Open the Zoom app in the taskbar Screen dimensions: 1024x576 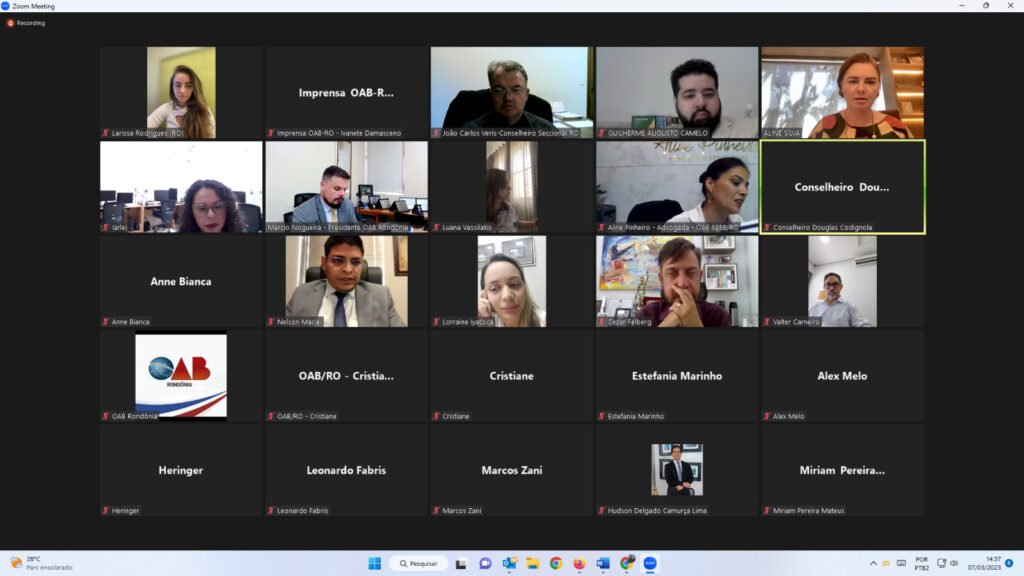tap(650, 563)
